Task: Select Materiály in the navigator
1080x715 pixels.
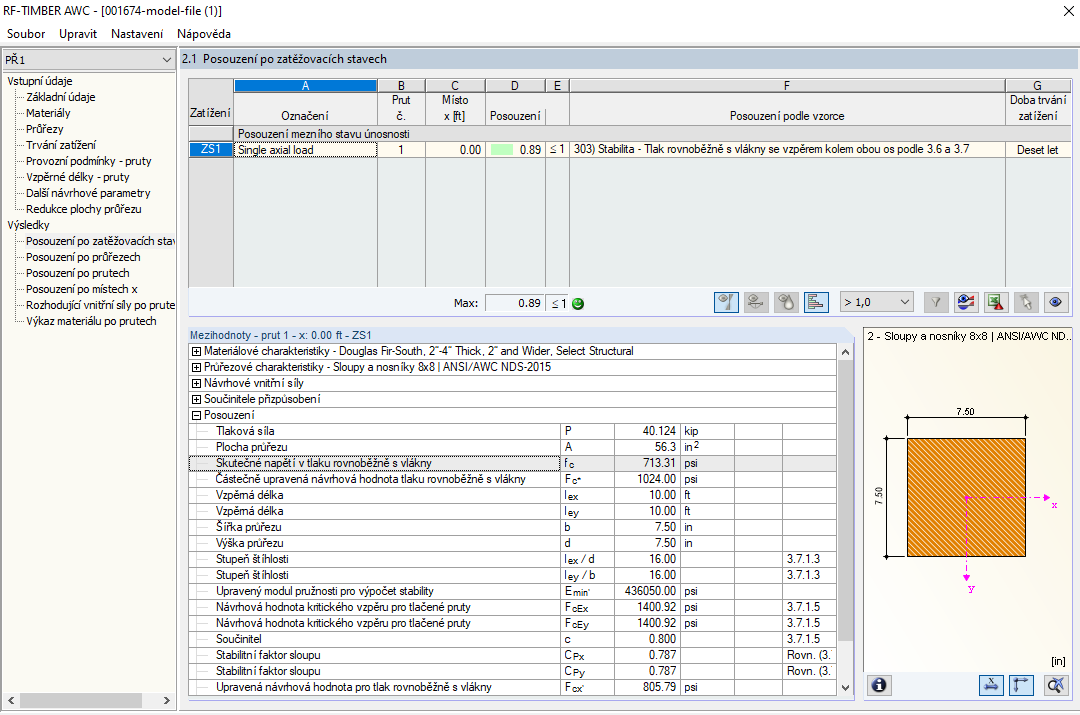Action: pyautogui.click(x=48, y=113)
